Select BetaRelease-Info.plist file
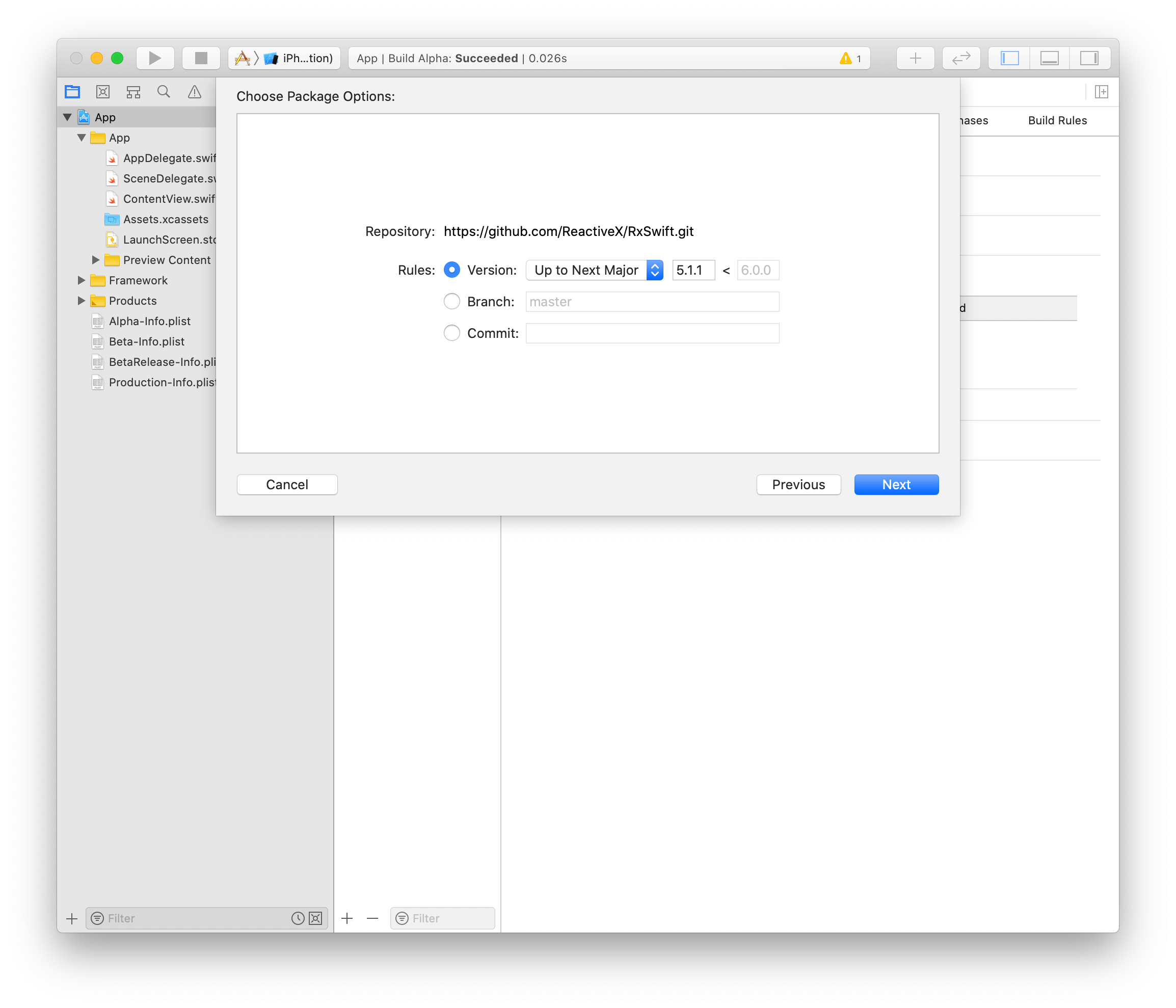 point(154,362)
